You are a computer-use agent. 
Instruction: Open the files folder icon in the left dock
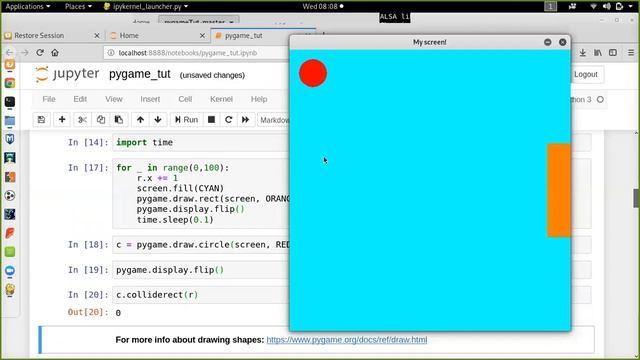click(10, 121)
